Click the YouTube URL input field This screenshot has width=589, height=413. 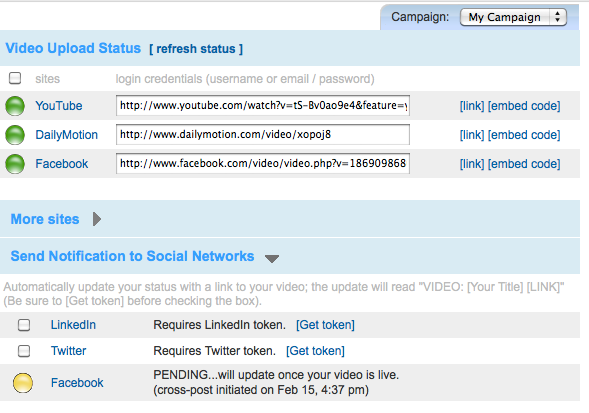click(263, 106)
